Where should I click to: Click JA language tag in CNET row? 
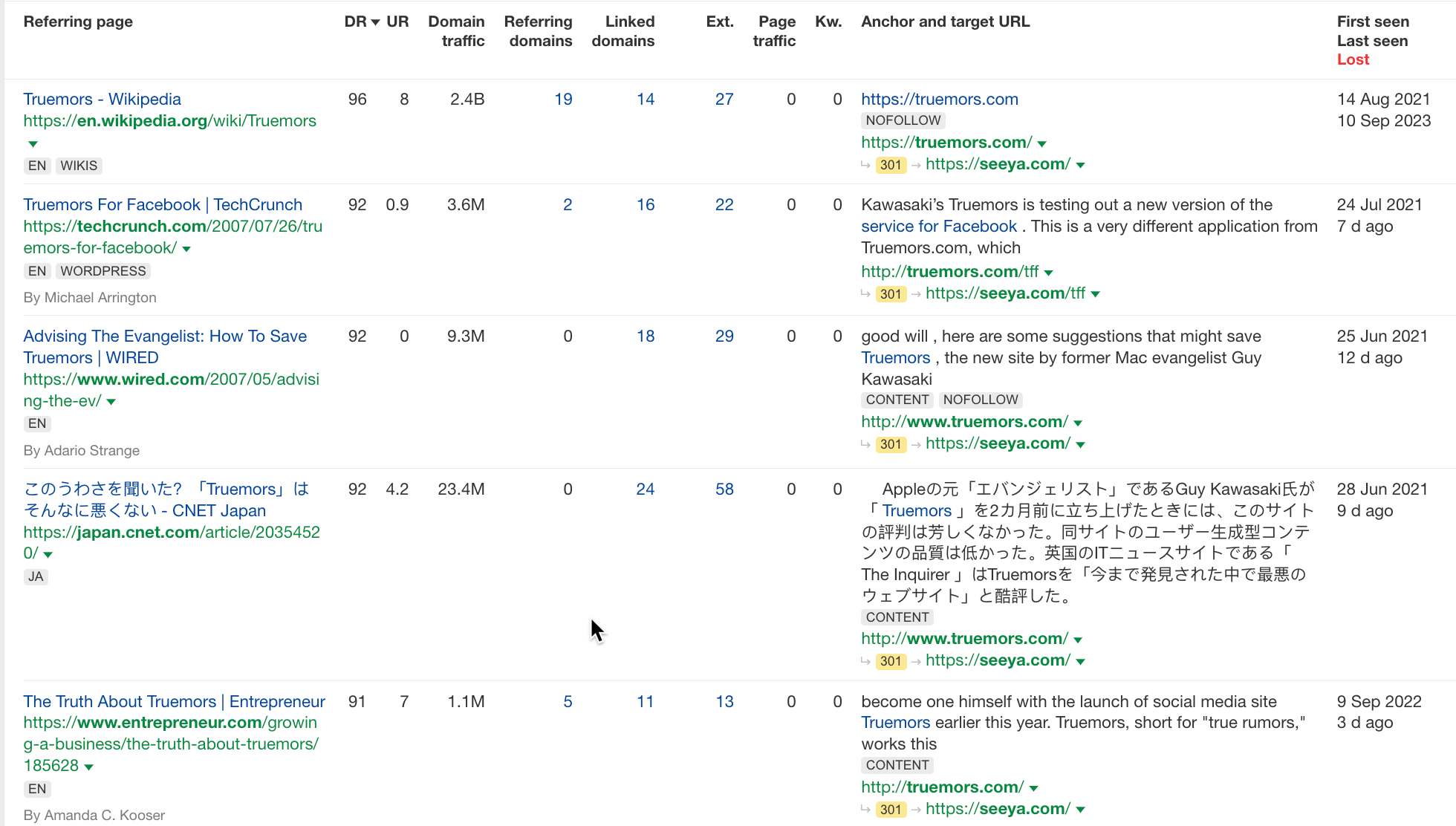[x=36, y=577]
